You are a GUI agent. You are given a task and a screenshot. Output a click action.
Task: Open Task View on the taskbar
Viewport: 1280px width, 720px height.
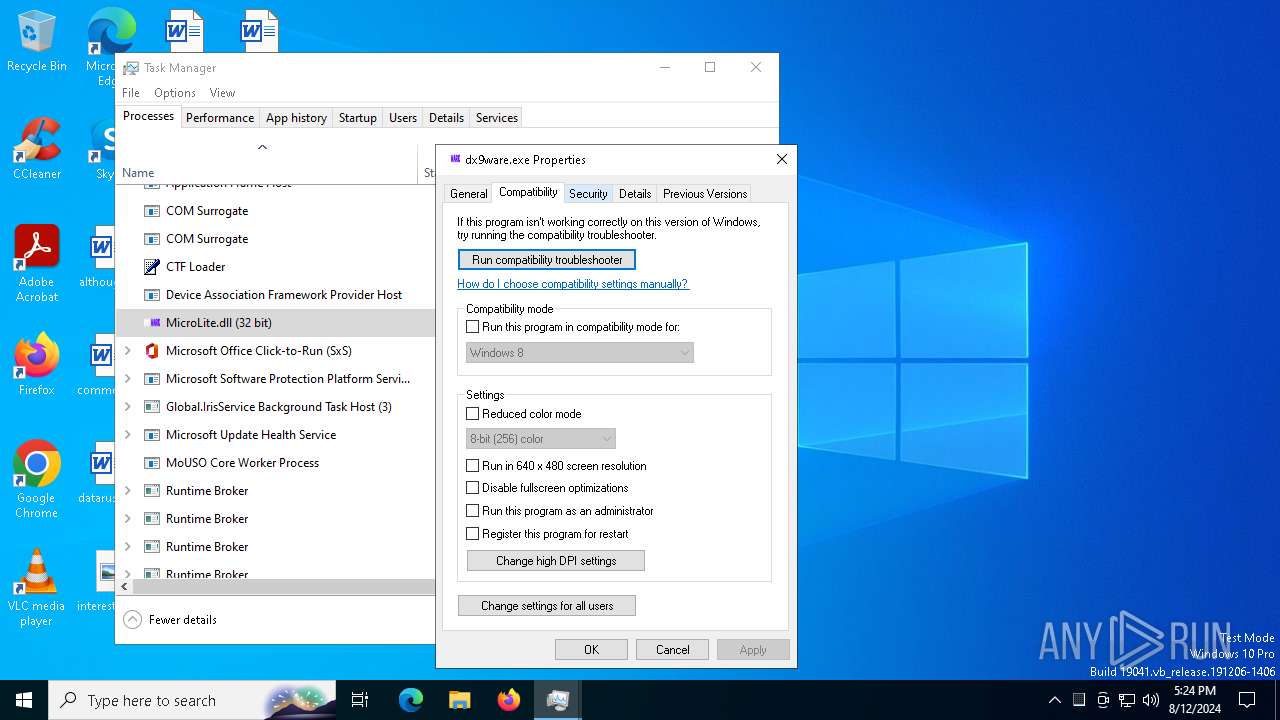tap(360, 700)
